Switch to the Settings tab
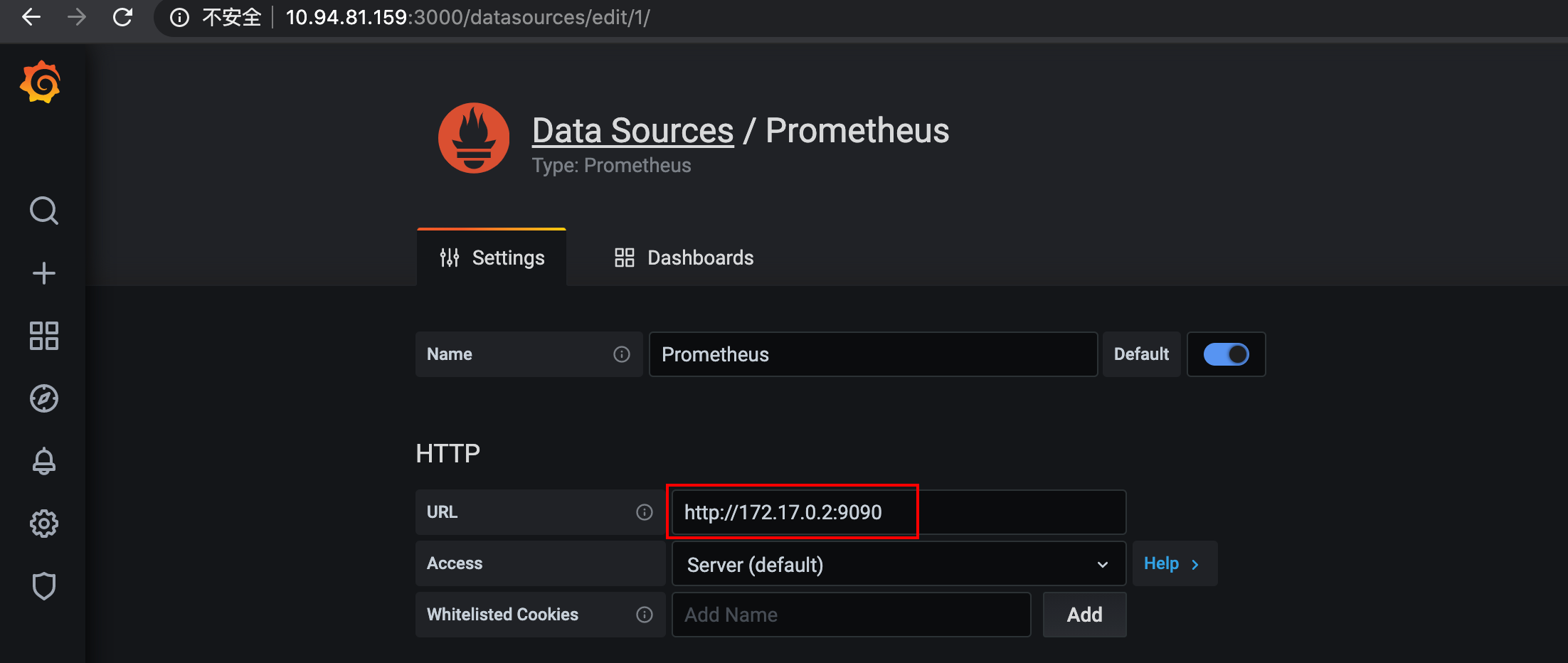This screenshot has width=1568, height=663. pos(492,258)
